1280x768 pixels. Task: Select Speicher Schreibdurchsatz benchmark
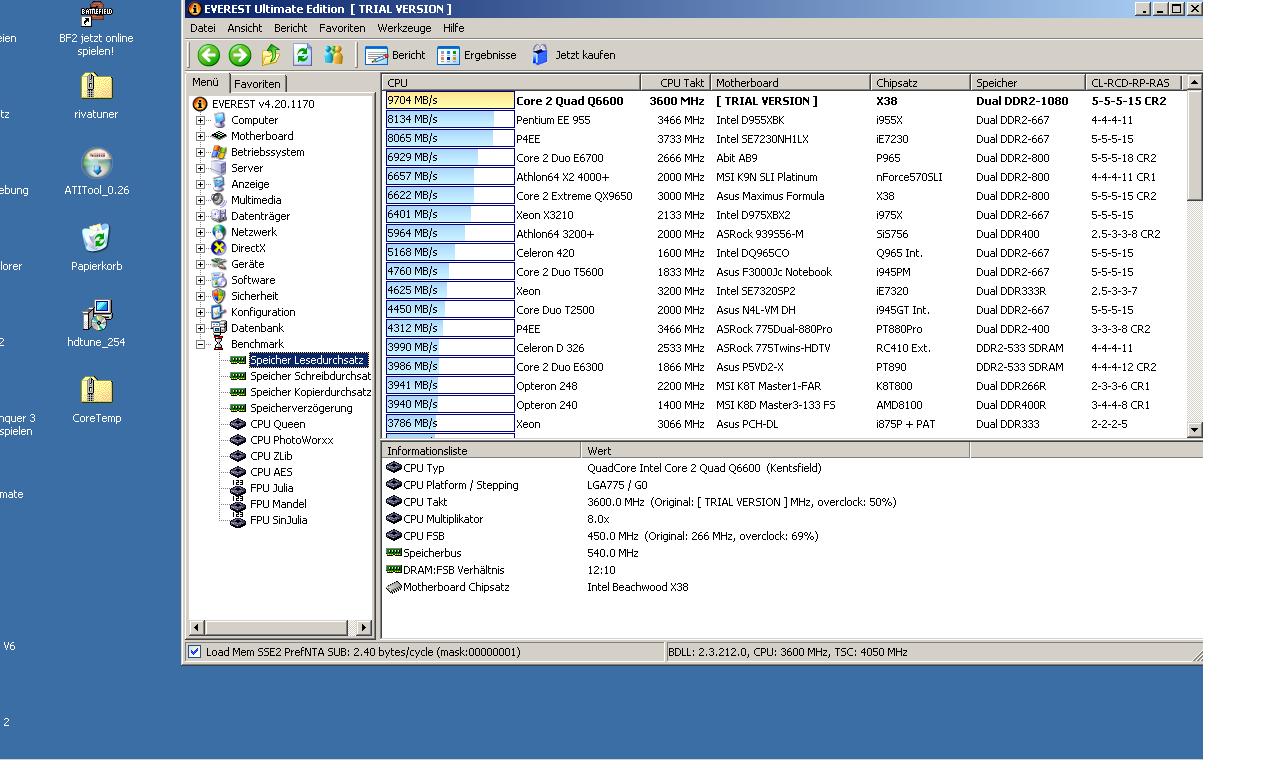point(310,376)
